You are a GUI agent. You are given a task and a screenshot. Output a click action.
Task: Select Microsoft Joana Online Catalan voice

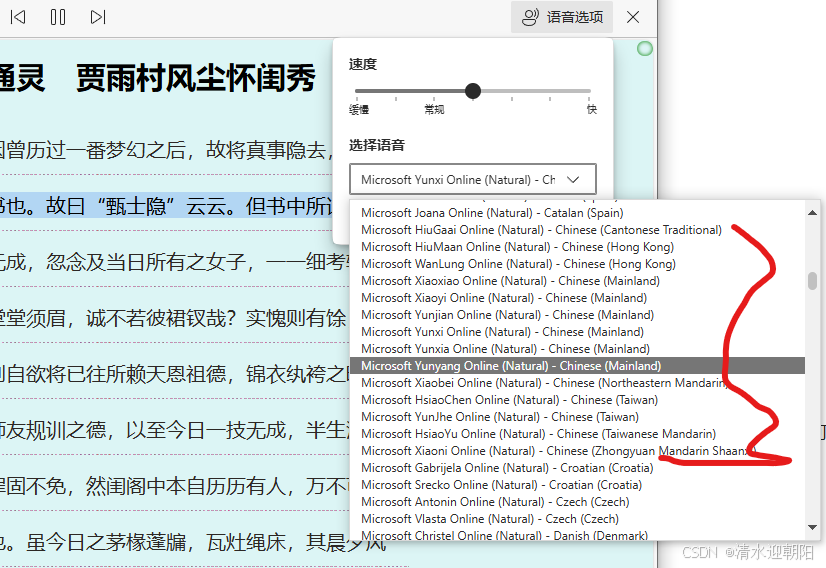point(577,213)
